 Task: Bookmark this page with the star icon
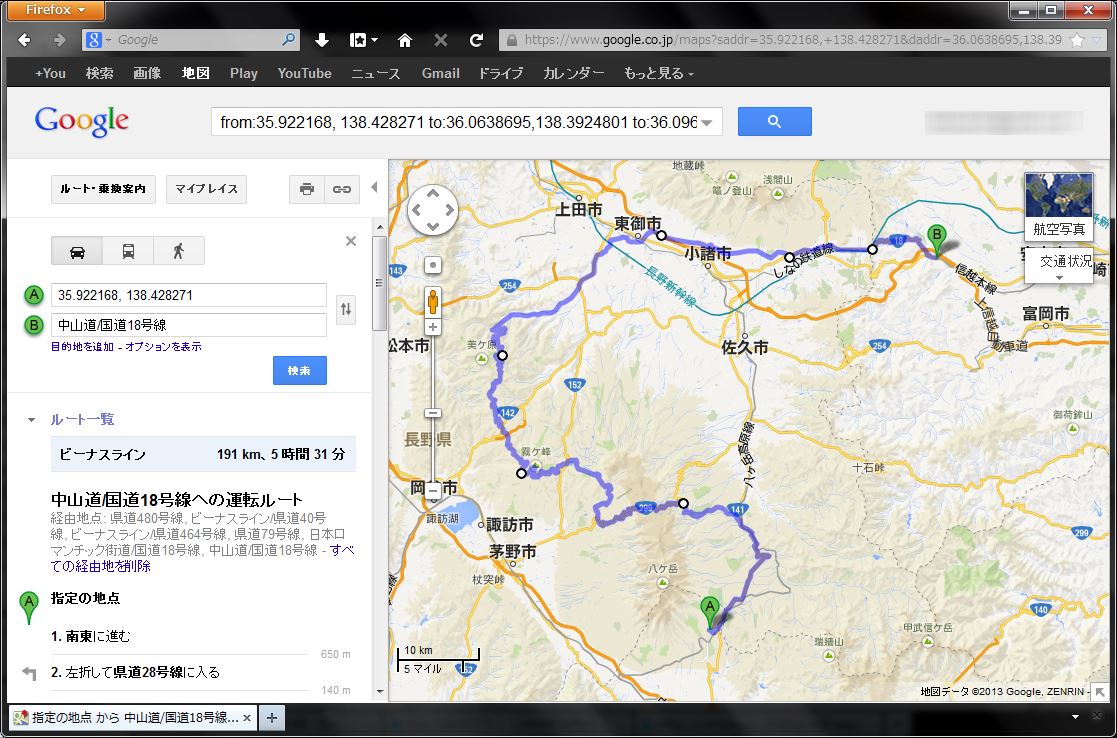(x=1077, y=40)
